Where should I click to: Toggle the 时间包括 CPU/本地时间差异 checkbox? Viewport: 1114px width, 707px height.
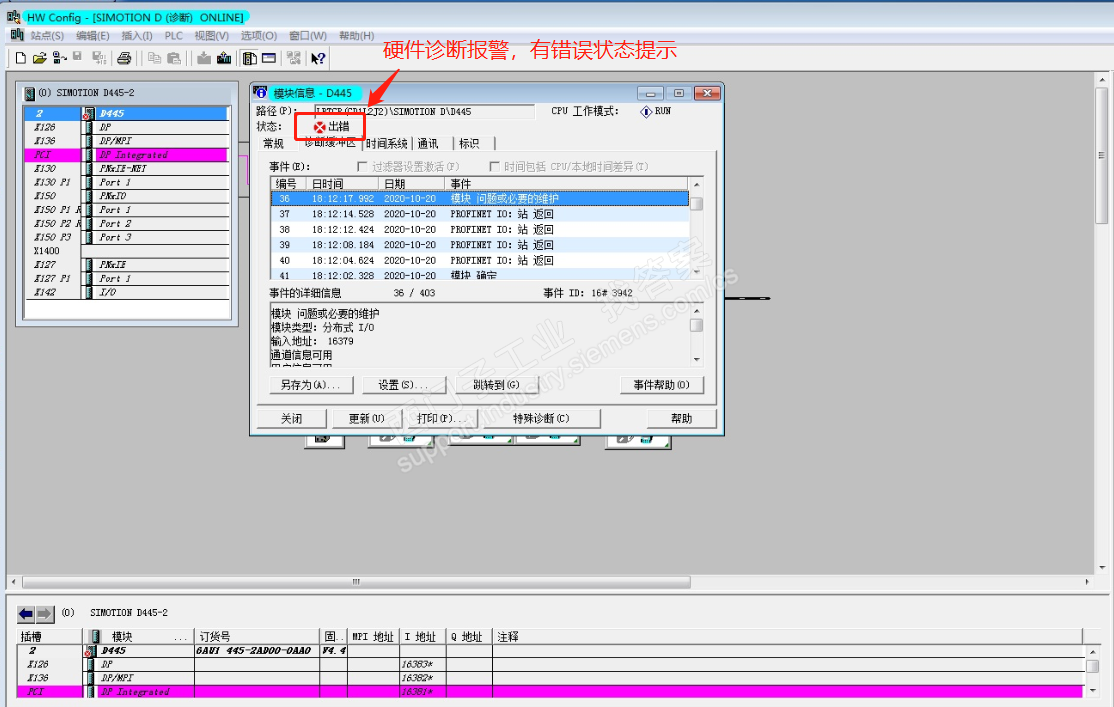pyautogui.click(x=494, y=166)
